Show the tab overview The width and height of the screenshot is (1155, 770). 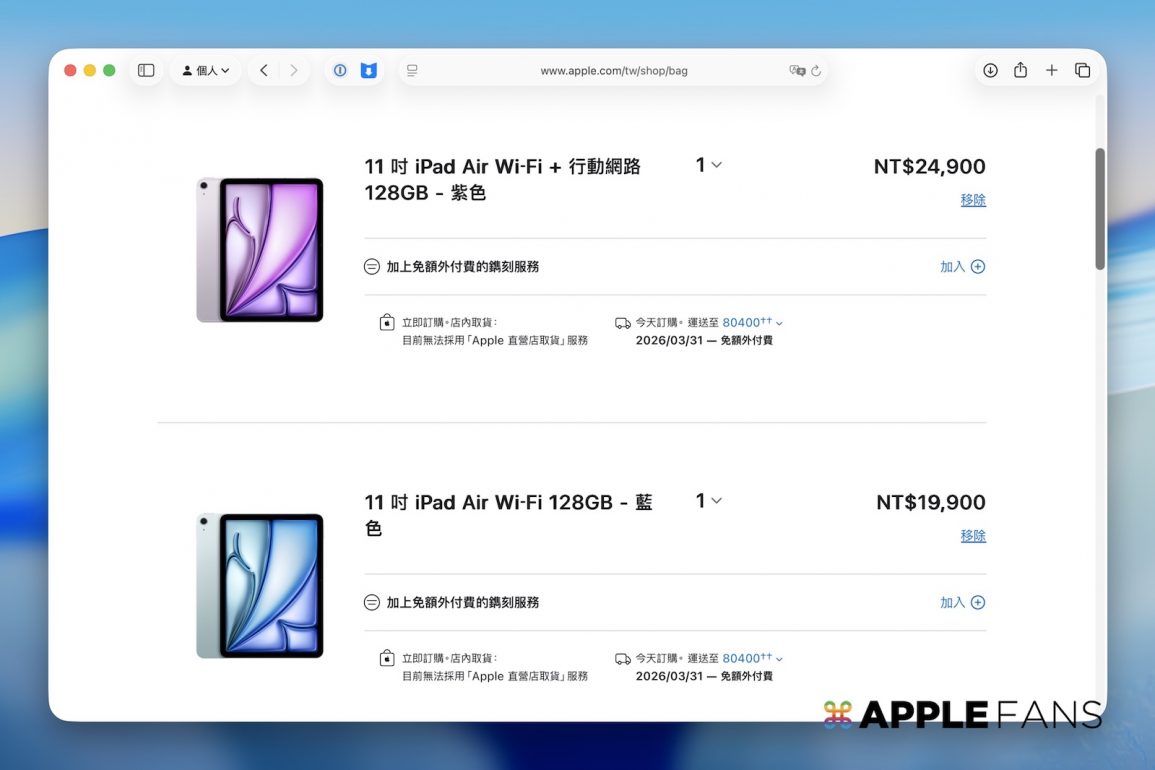(x=1082, y=70)
